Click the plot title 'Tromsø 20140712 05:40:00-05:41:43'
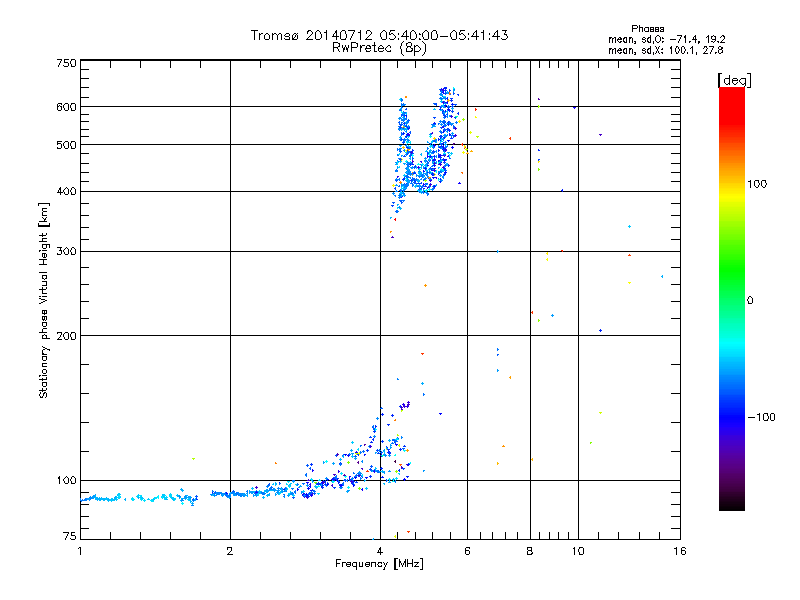Viewport: 800px width, 600px height. coord(379,35)
